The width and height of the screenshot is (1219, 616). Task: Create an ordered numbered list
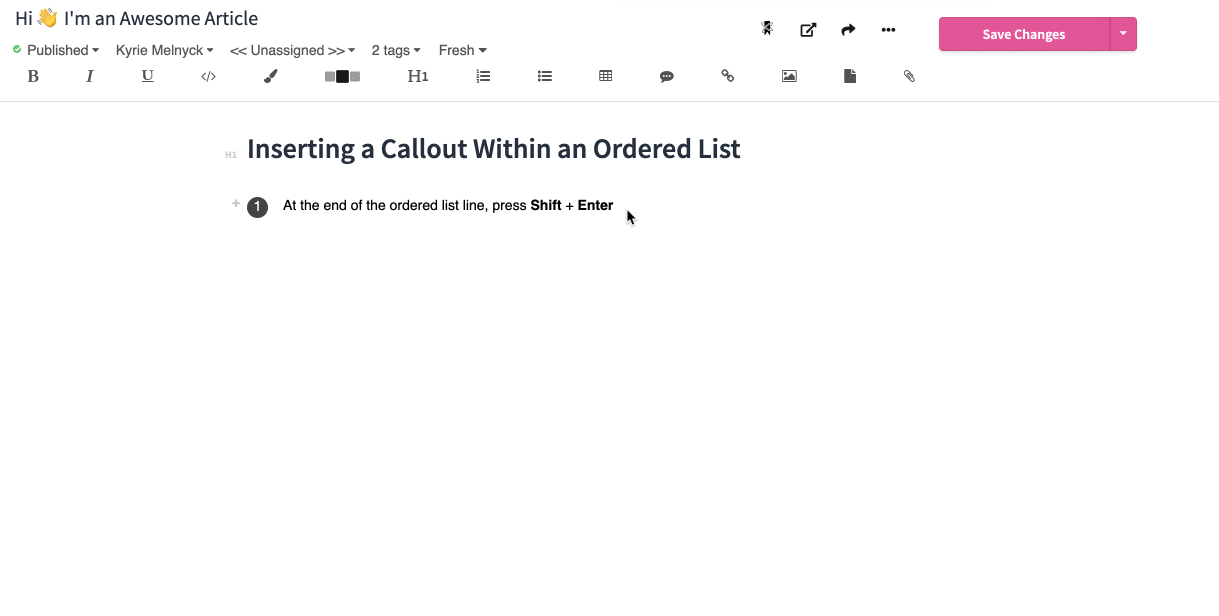pos(483,76)
